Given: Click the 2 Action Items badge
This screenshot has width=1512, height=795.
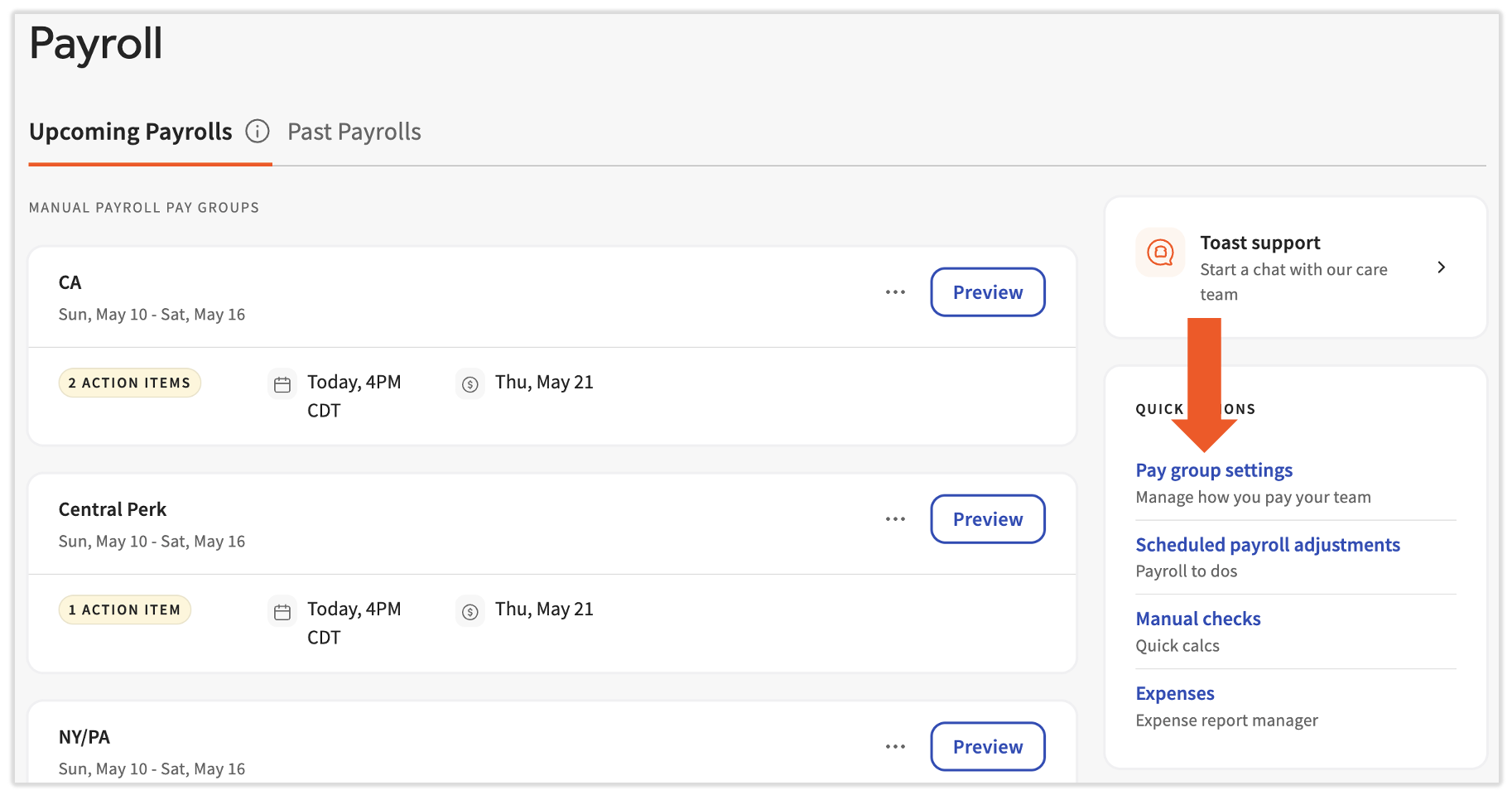Looking at the screenshot, I should 130,383.
